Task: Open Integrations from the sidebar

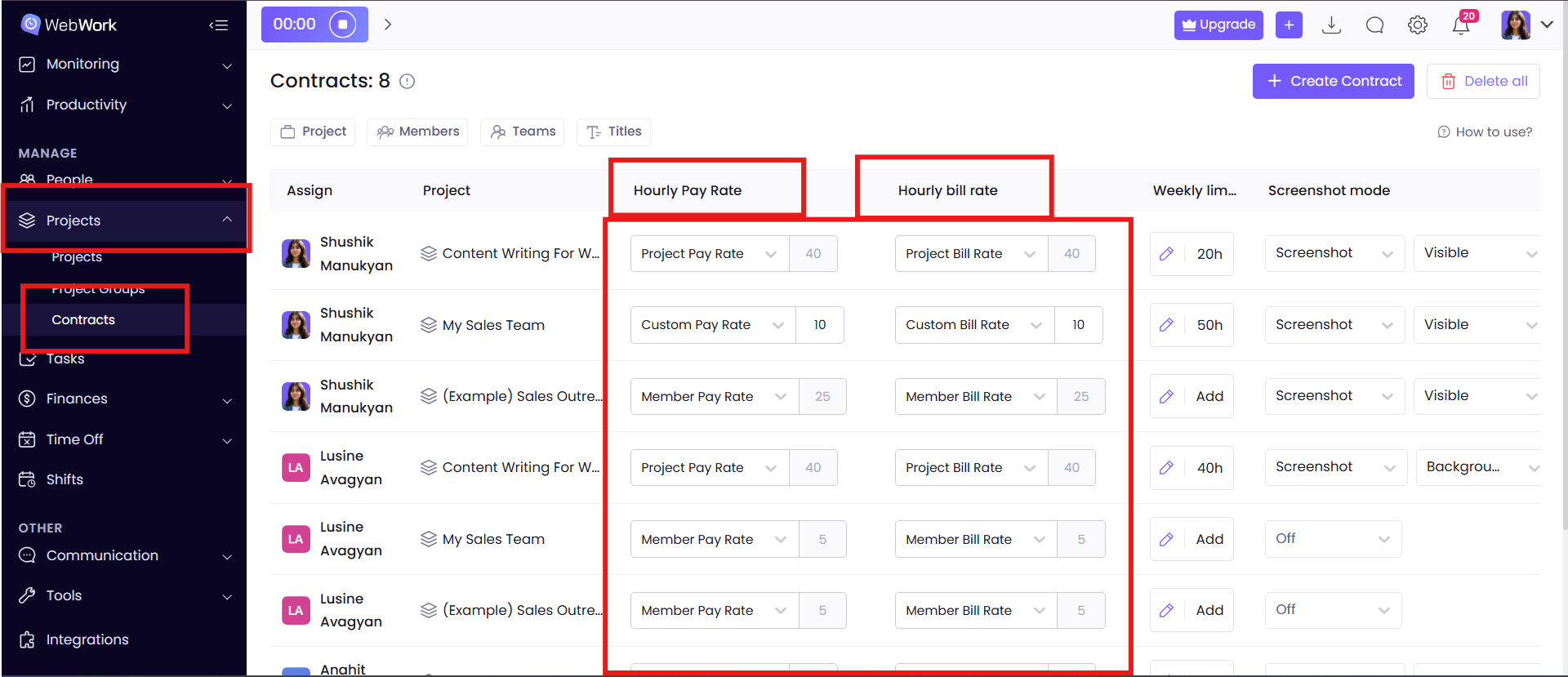Action: coord(87,639)
